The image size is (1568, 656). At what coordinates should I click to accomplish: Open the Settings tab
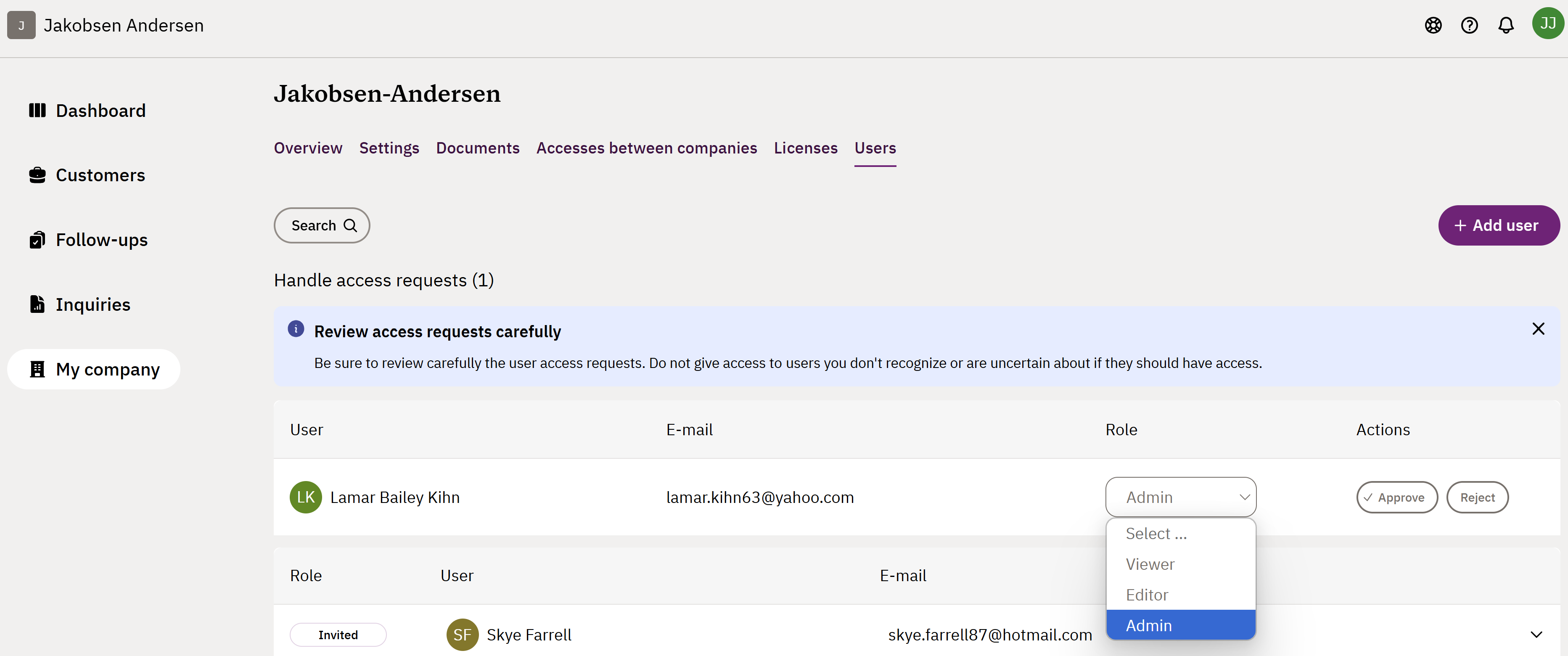point(389,148)
